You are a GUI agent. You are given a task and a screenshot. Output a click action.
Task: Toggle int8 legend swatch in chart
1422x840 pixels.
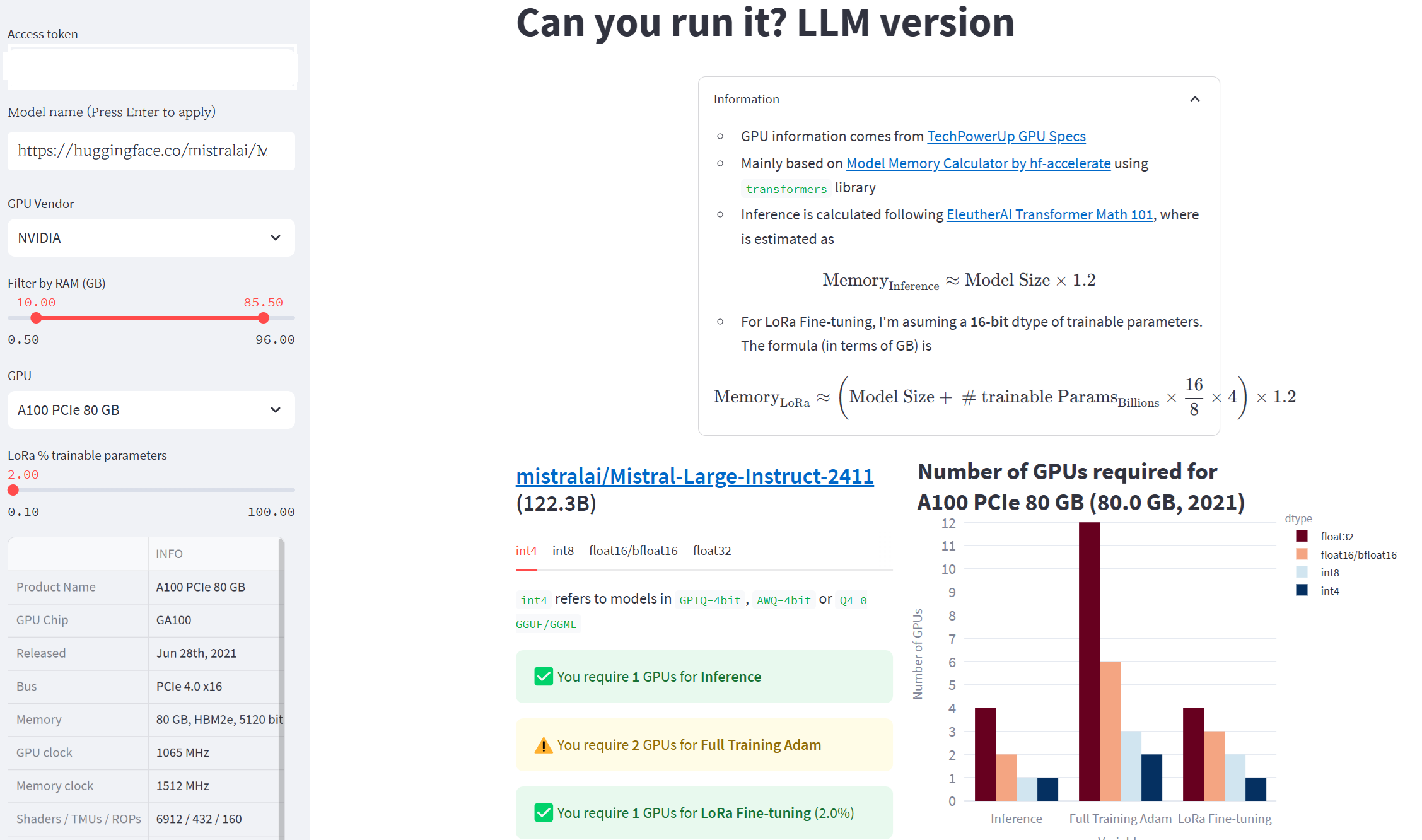pyautogui.click(x=1302, y=572)
